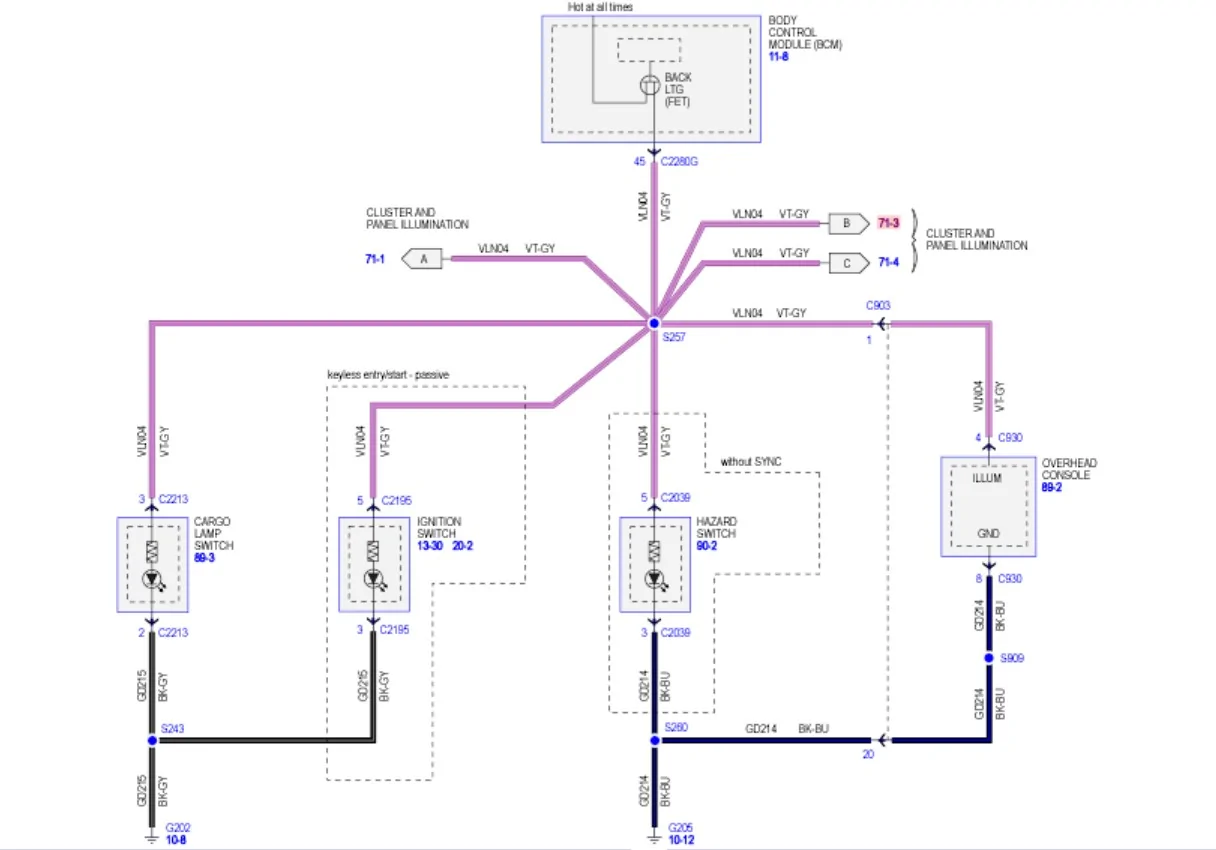Click the Cargo Lamp Switch LED symbol
Viewport: 1216px width, 850px height.
point(152,579)
